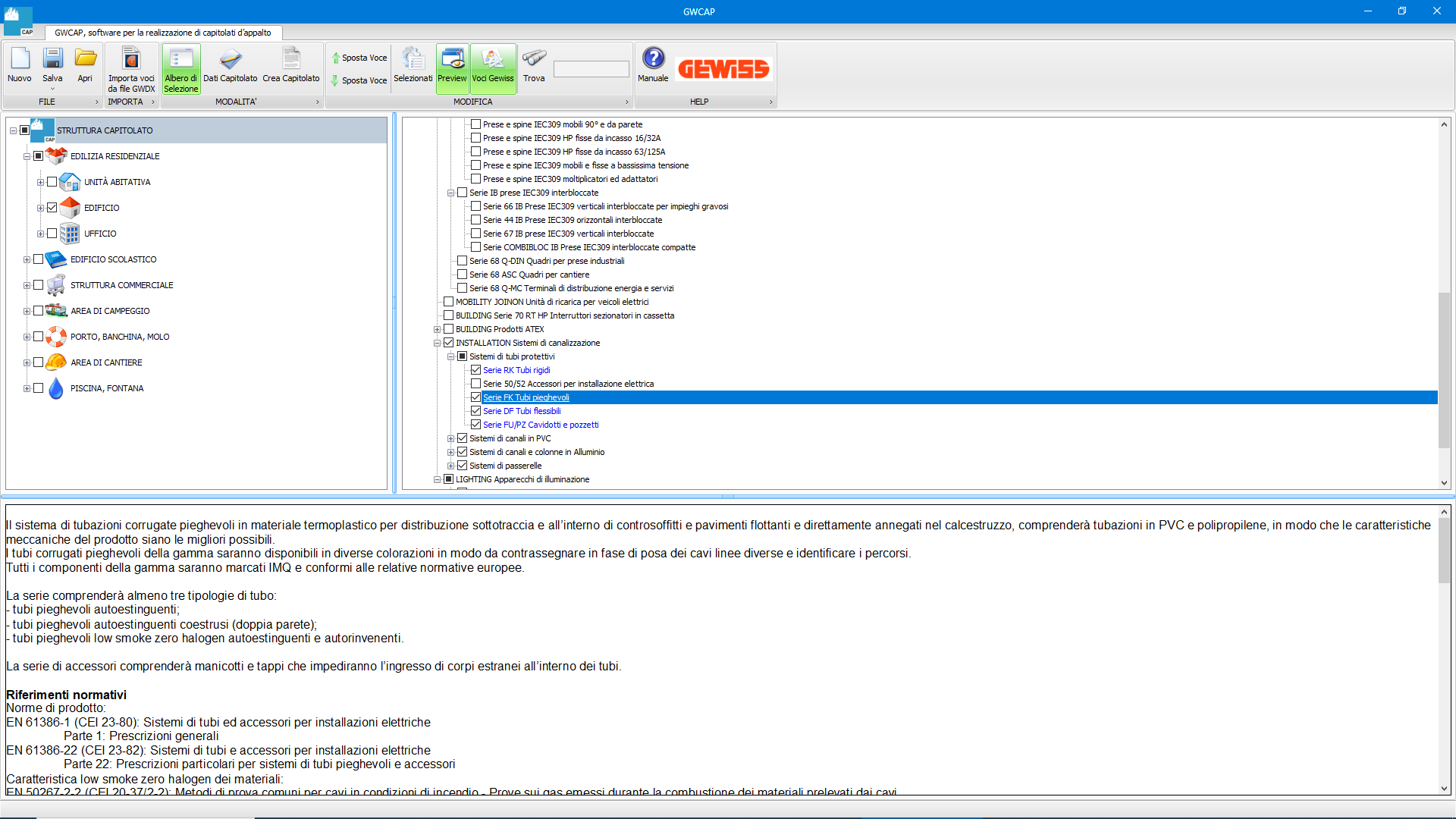Click upper Sposta Voce up arrow

coord(336,58)
